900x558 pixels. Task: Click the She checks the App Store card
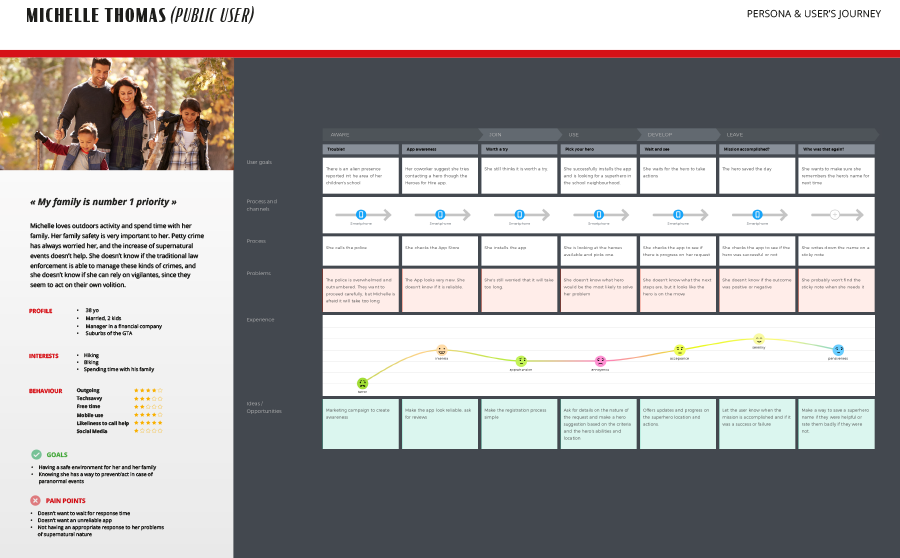(440, 251)
